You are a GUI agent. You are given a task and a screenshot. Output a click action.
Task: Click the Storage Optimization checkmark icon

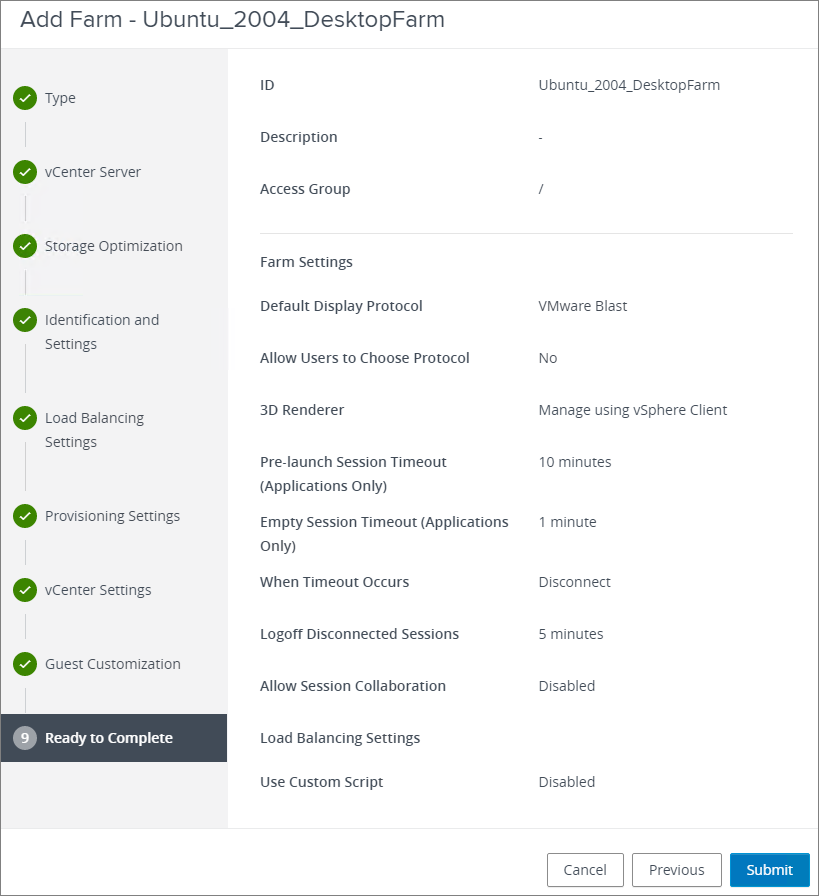[x=25, y=246]
